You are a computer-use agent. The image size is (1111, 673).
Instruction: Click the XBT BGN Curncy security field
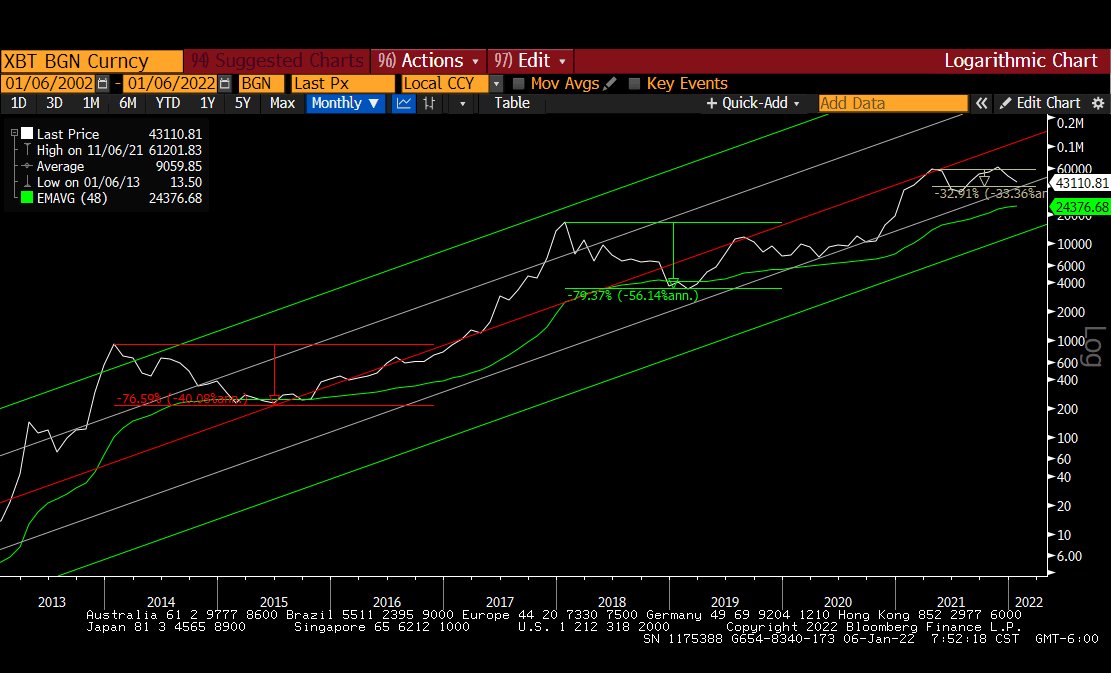(x=91, y=61)
